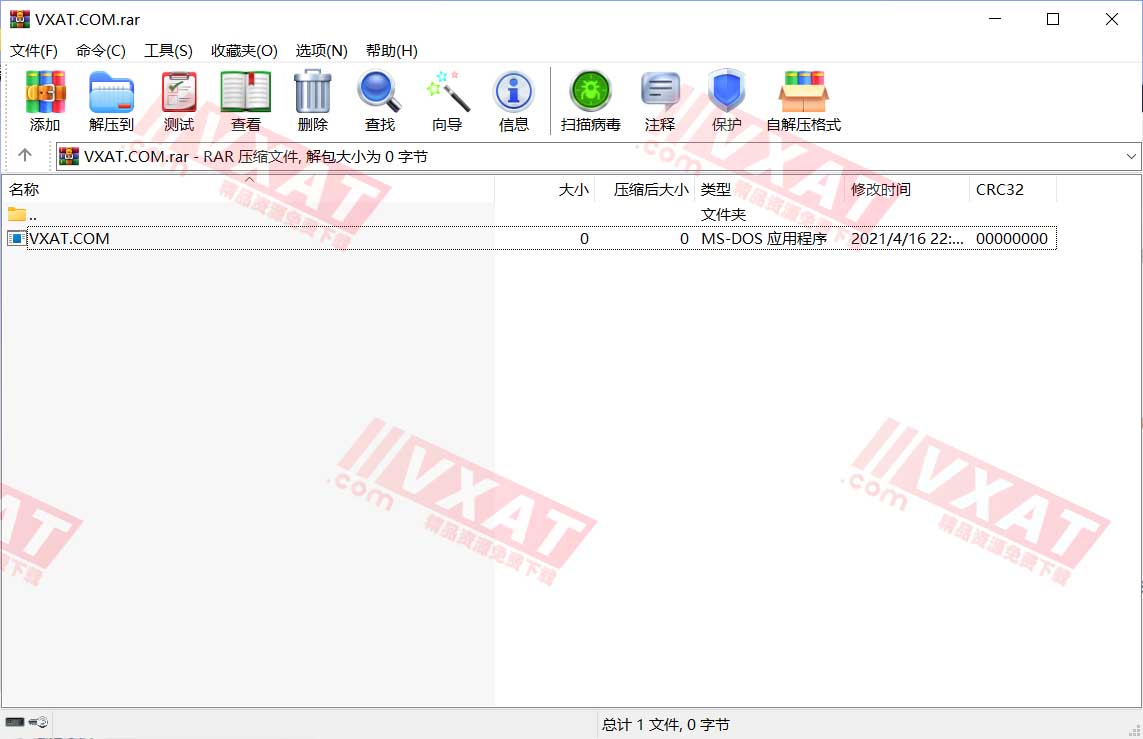Expand the archive path address bar dropdown
Screen dimensions: 1143x739
(1130, 156)
